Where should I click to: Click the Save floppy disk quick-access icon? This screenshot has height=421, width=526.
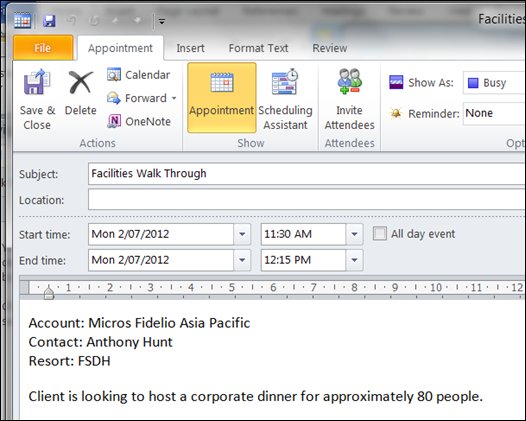click(49, 21)
